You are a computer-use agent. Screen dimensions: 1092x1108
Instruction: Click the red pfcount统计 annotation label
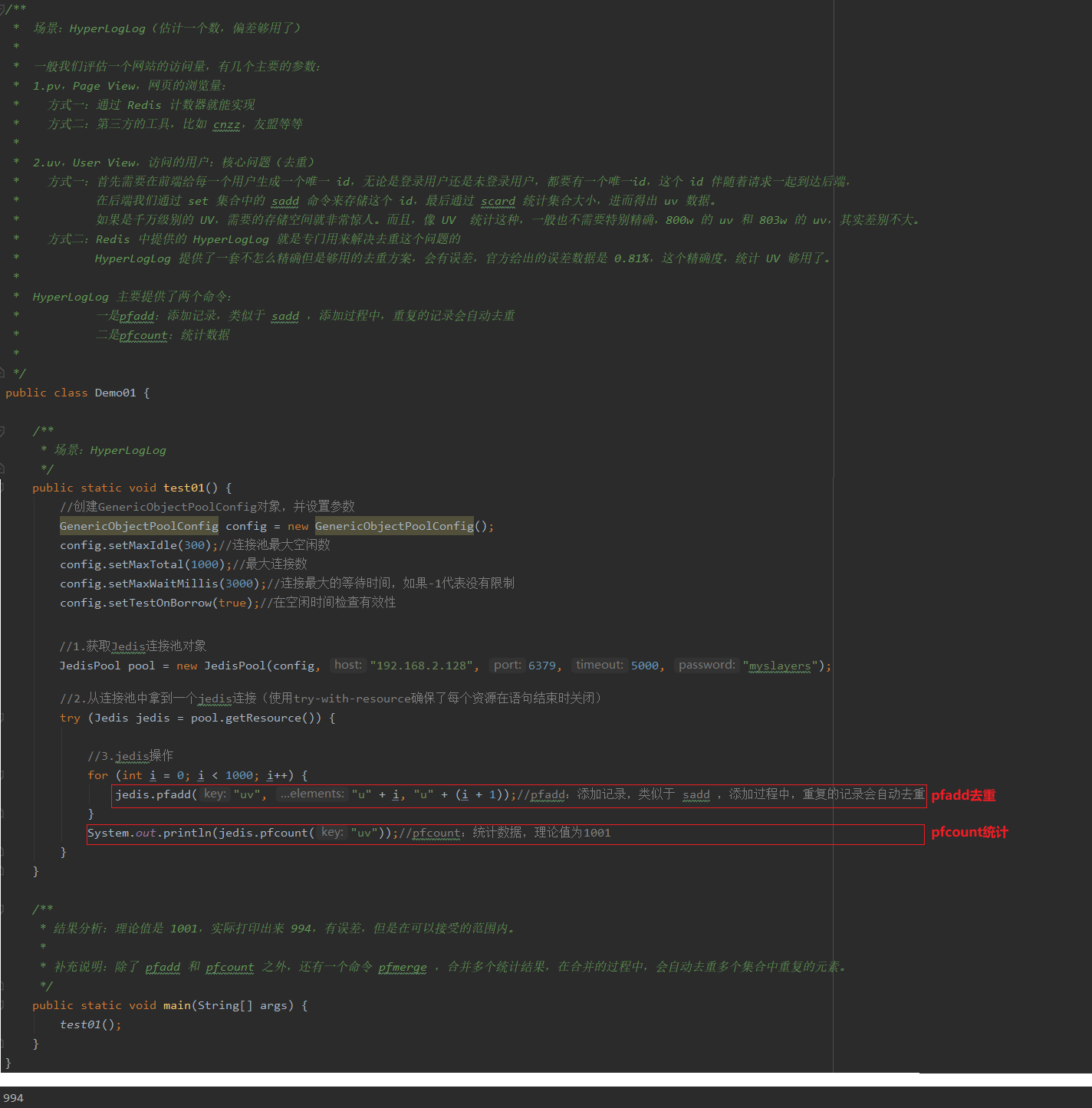[x=969, y=832]
